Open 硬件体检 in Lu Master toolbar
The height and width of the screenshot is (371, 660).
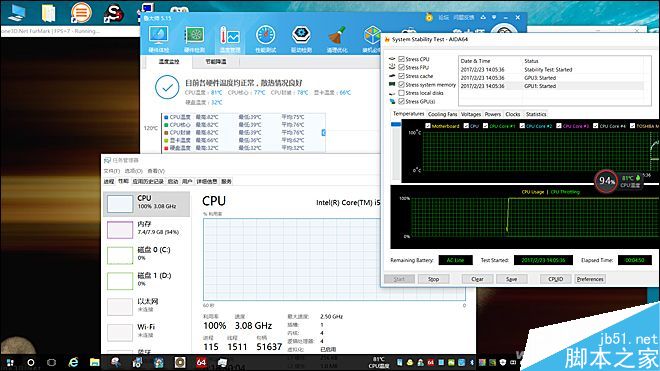point(159,40)
